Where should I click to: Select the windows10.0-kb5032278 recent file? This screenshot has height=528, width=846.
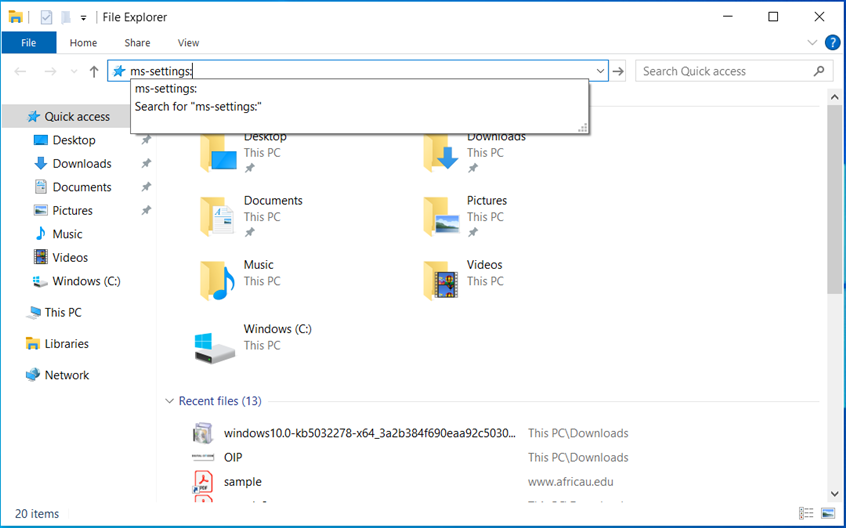370,433
